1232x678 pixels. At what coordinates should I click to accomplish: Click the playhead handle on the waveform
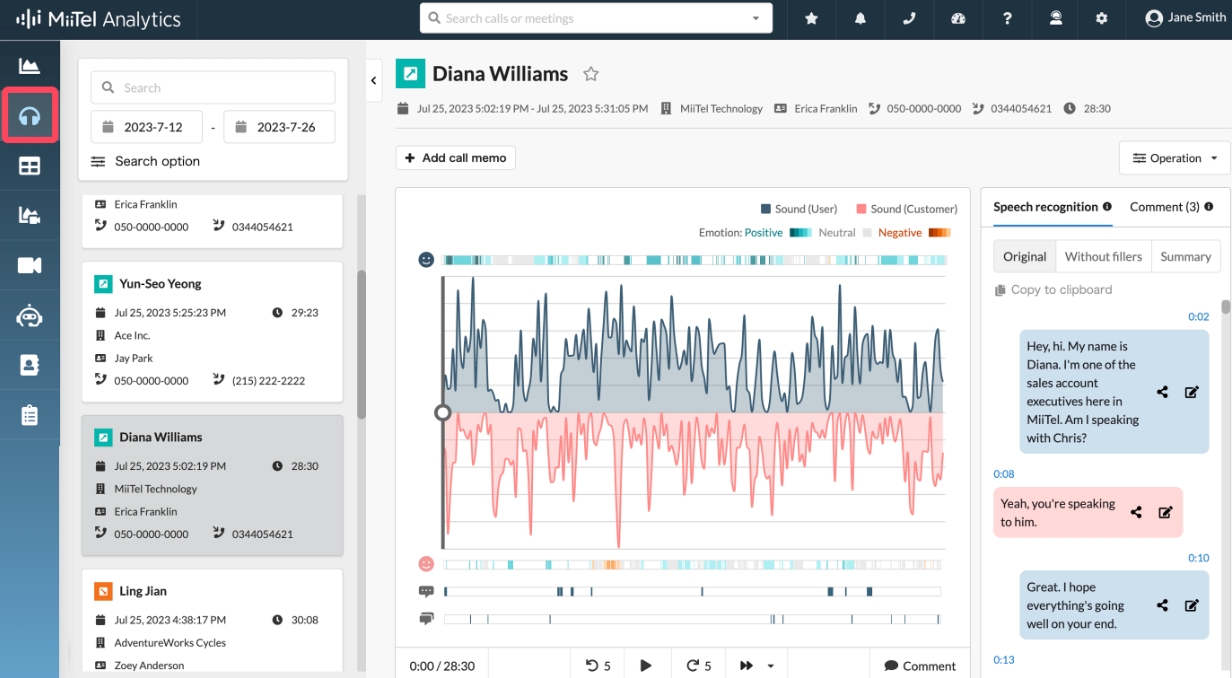pyautogui.click(x=443, y=412)
